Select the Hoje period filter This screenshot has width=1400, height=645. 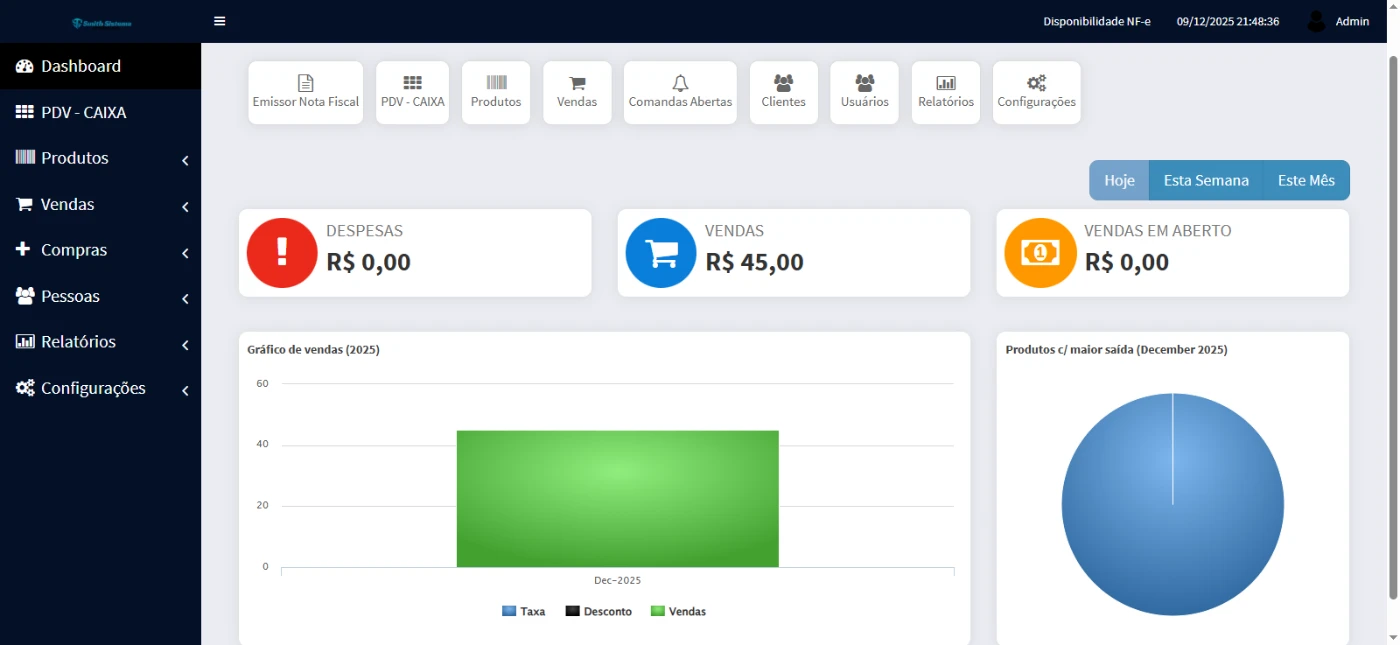1119,180
